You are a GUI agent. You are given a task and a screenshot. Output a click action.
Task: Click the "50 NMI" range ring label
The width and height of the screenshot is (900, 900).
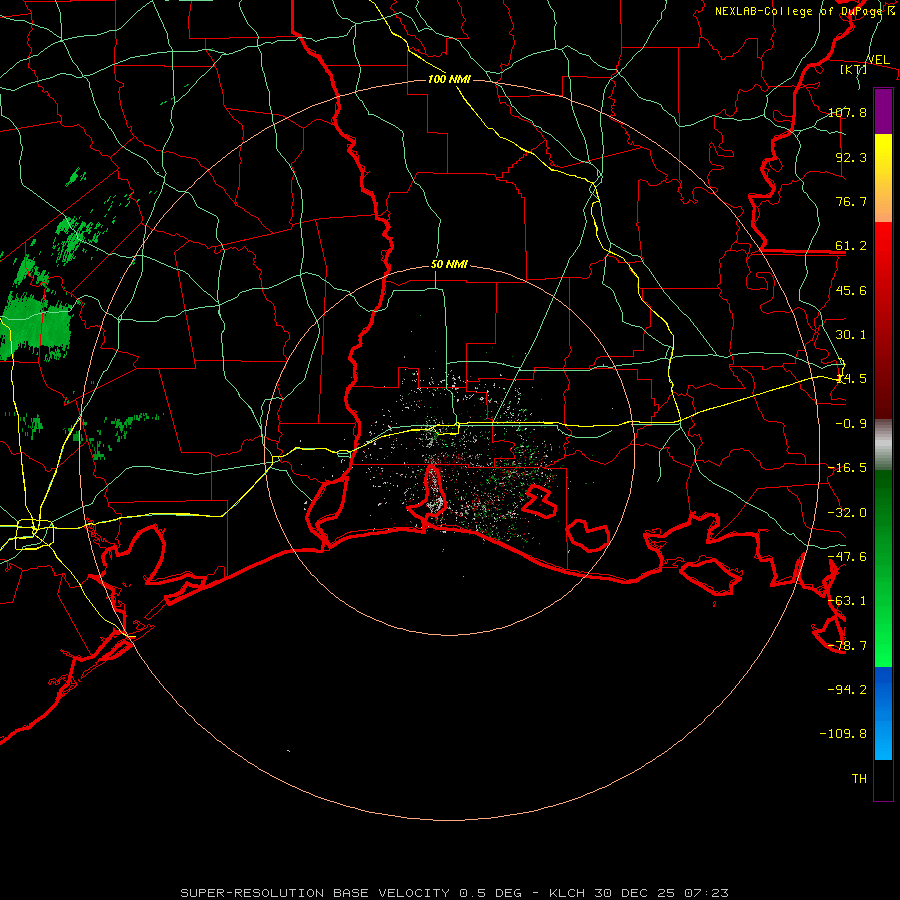449,265
